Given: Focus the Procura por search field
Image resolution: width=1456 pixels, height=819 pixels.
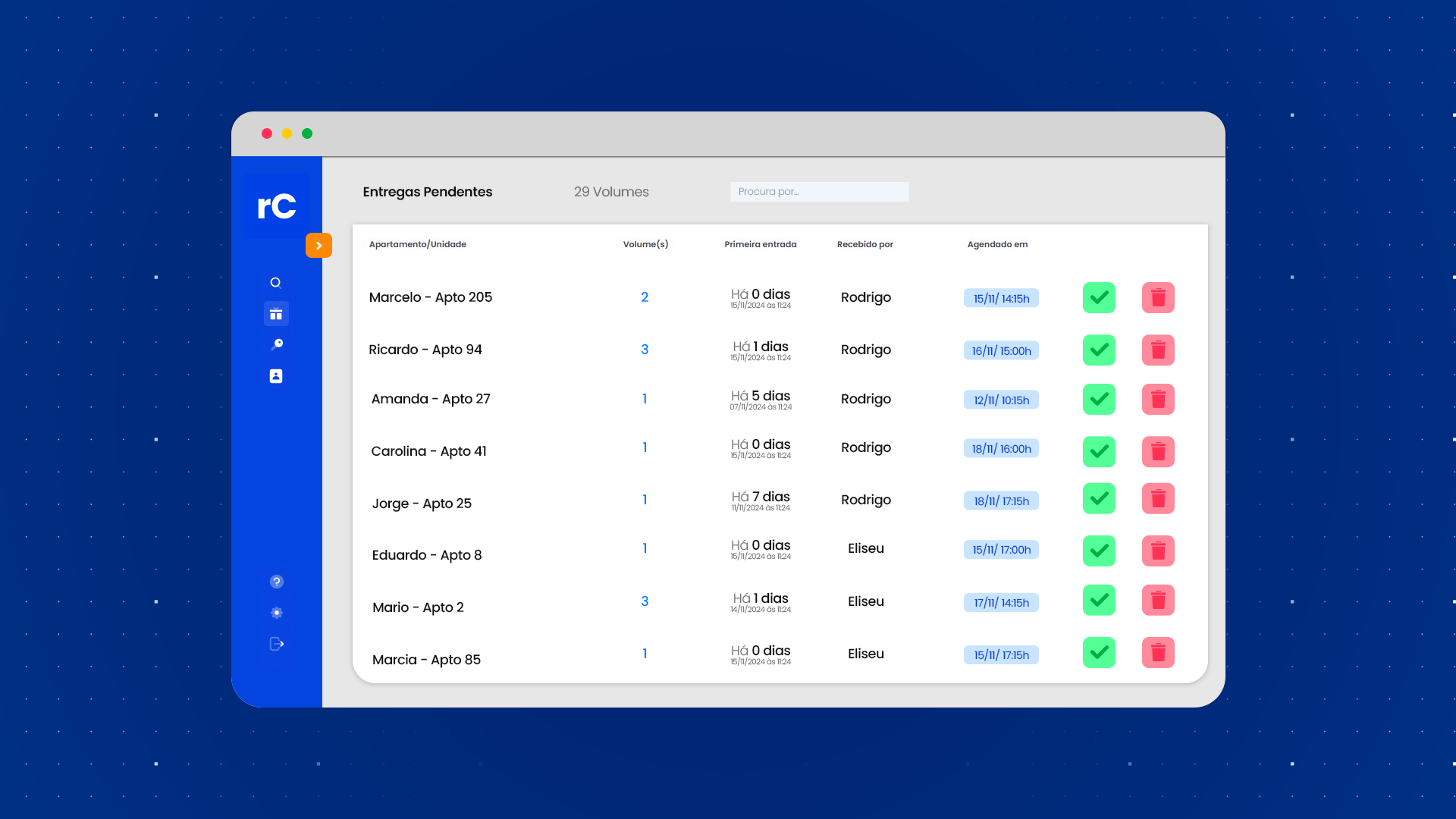Looking at the screenshot, I should pyautogui.click(x=819, y=192).
